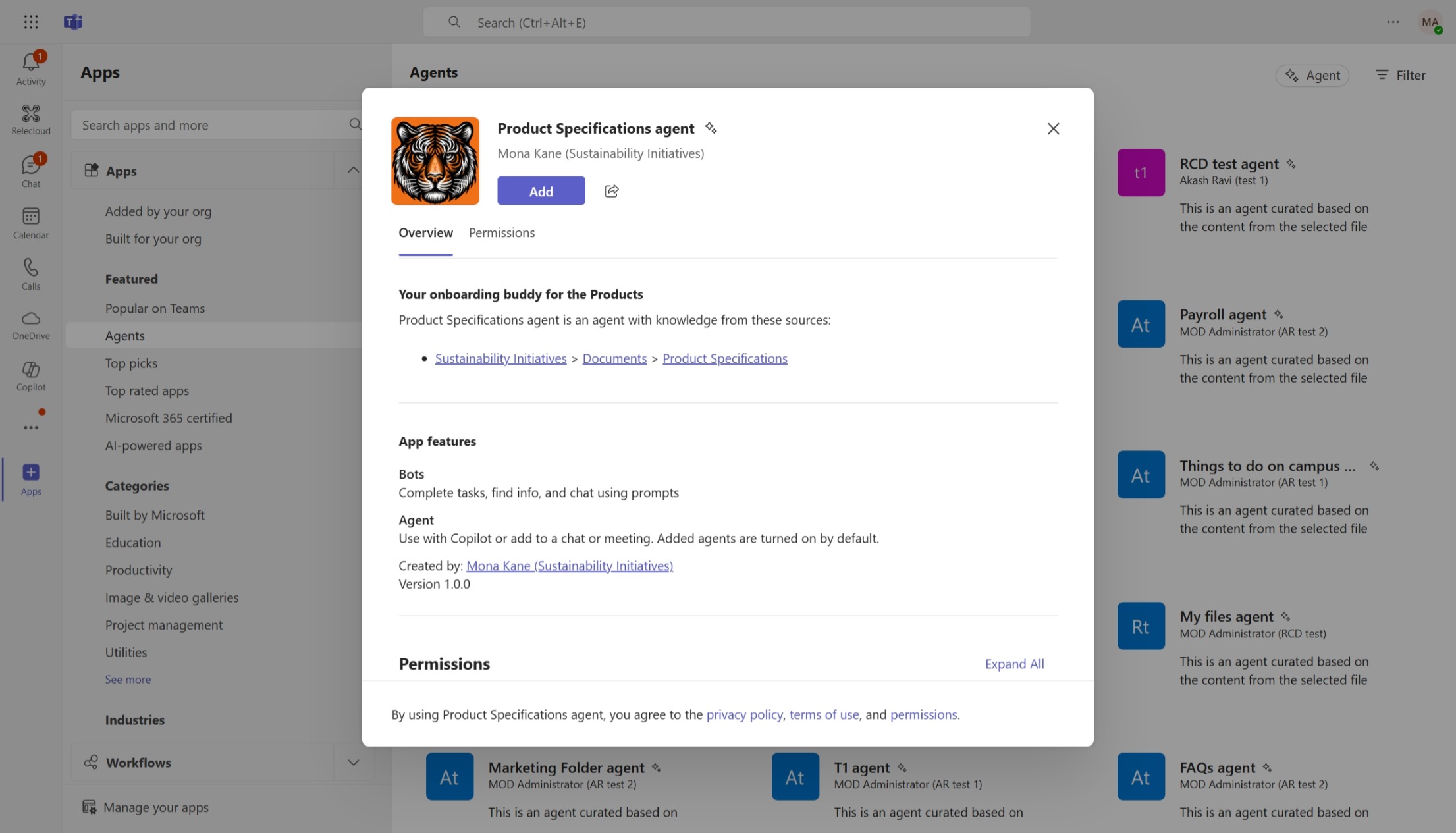The height and width of the screenshot is (833, 1456).
Task: Select Agents under Featured
Action: point(125,335)
